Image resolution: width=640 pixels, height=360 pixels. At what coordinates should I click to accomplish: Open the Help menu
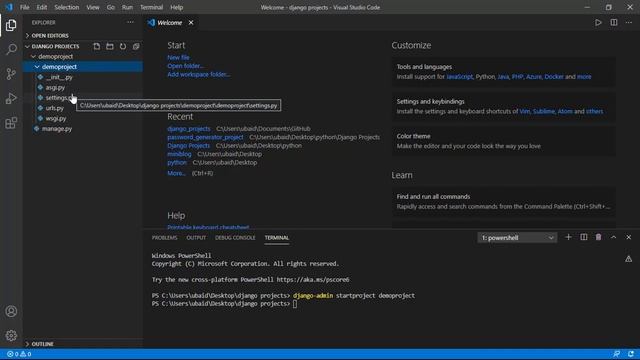tap(176, 7)
